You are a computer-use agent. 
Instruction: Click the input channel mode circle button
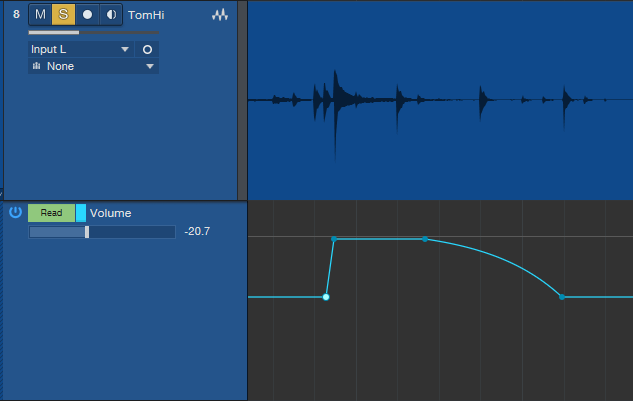147,49
